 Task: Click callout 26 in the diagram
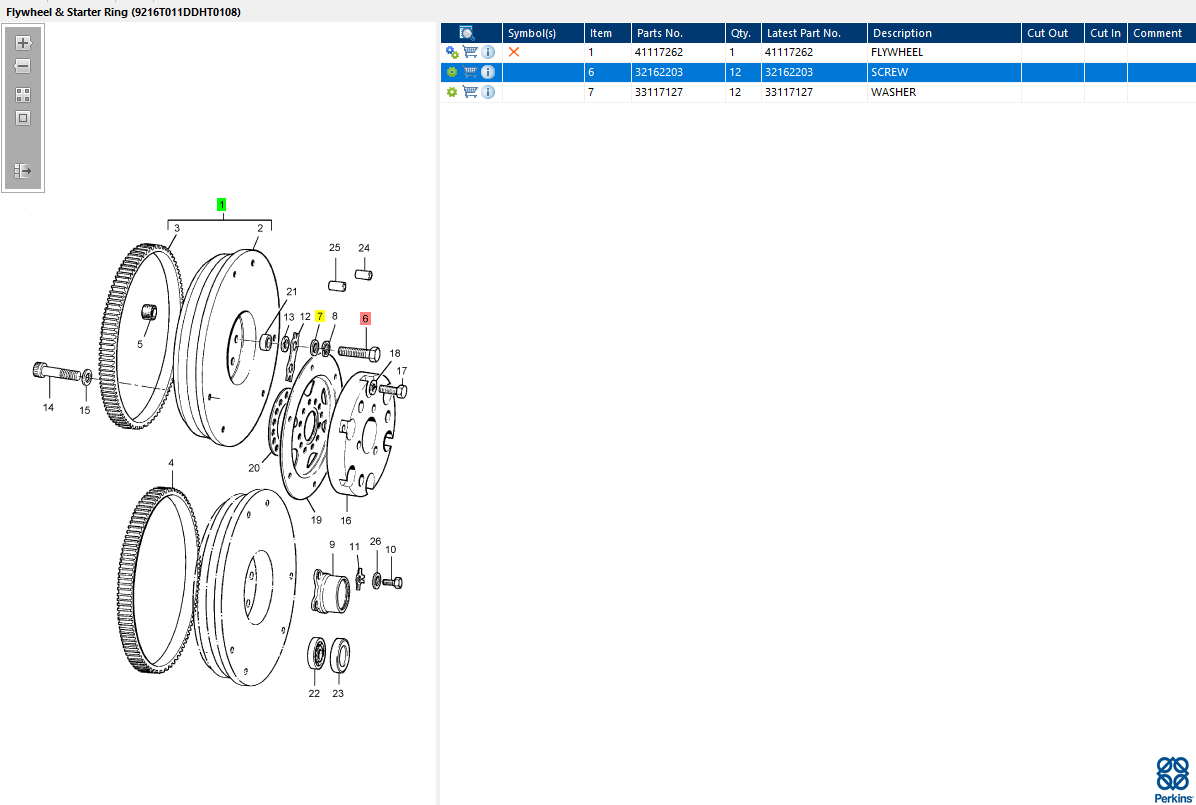375,541
